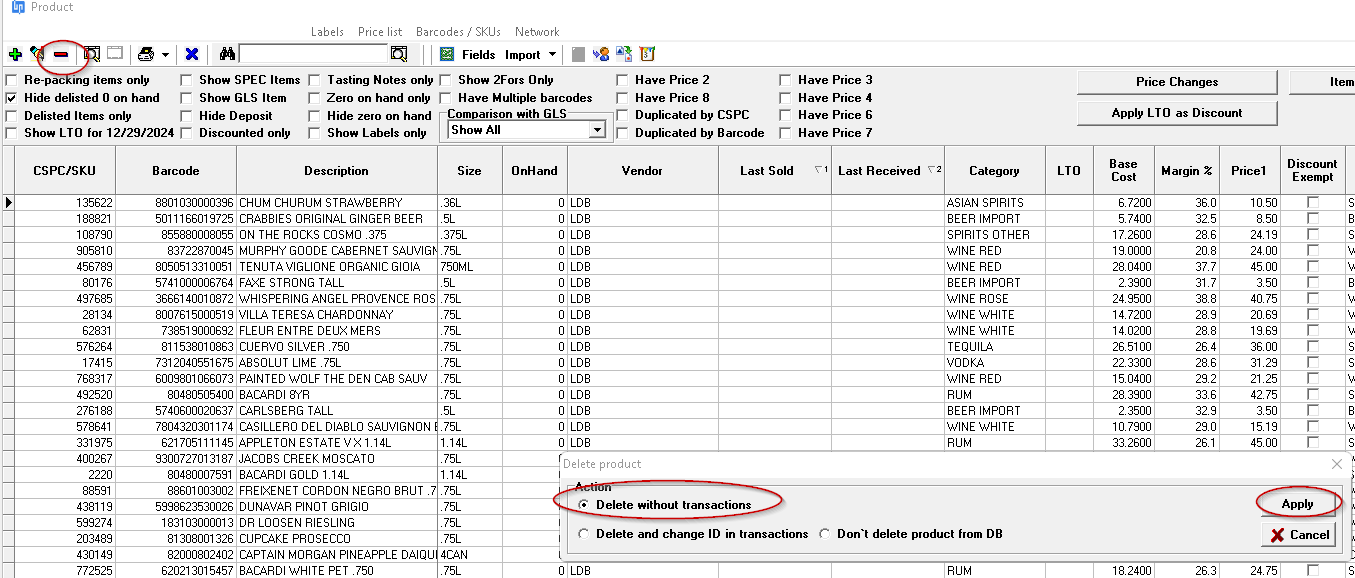Click the Product window app icon
Image resolution: width=1355 pixels, height=578 pixels.
coord(16,7)
